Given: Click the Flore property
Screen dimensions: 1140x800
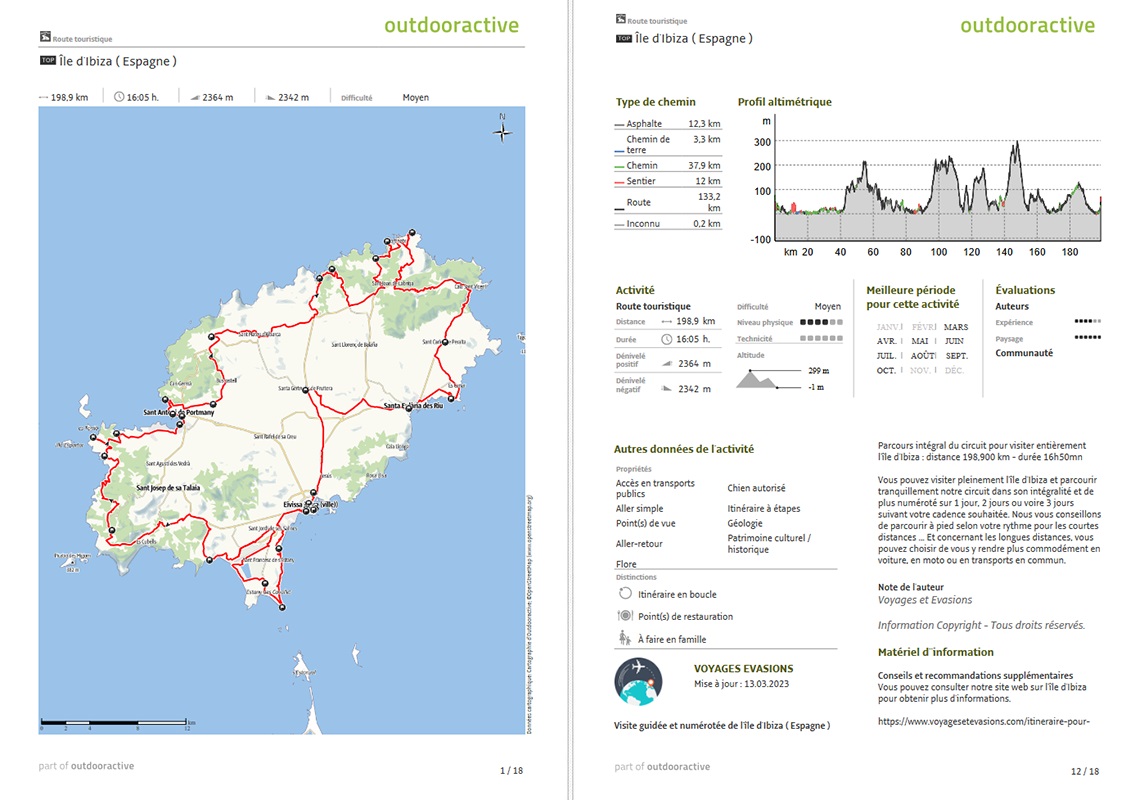Looking at the screenshot, I should [x=626, y=564].
